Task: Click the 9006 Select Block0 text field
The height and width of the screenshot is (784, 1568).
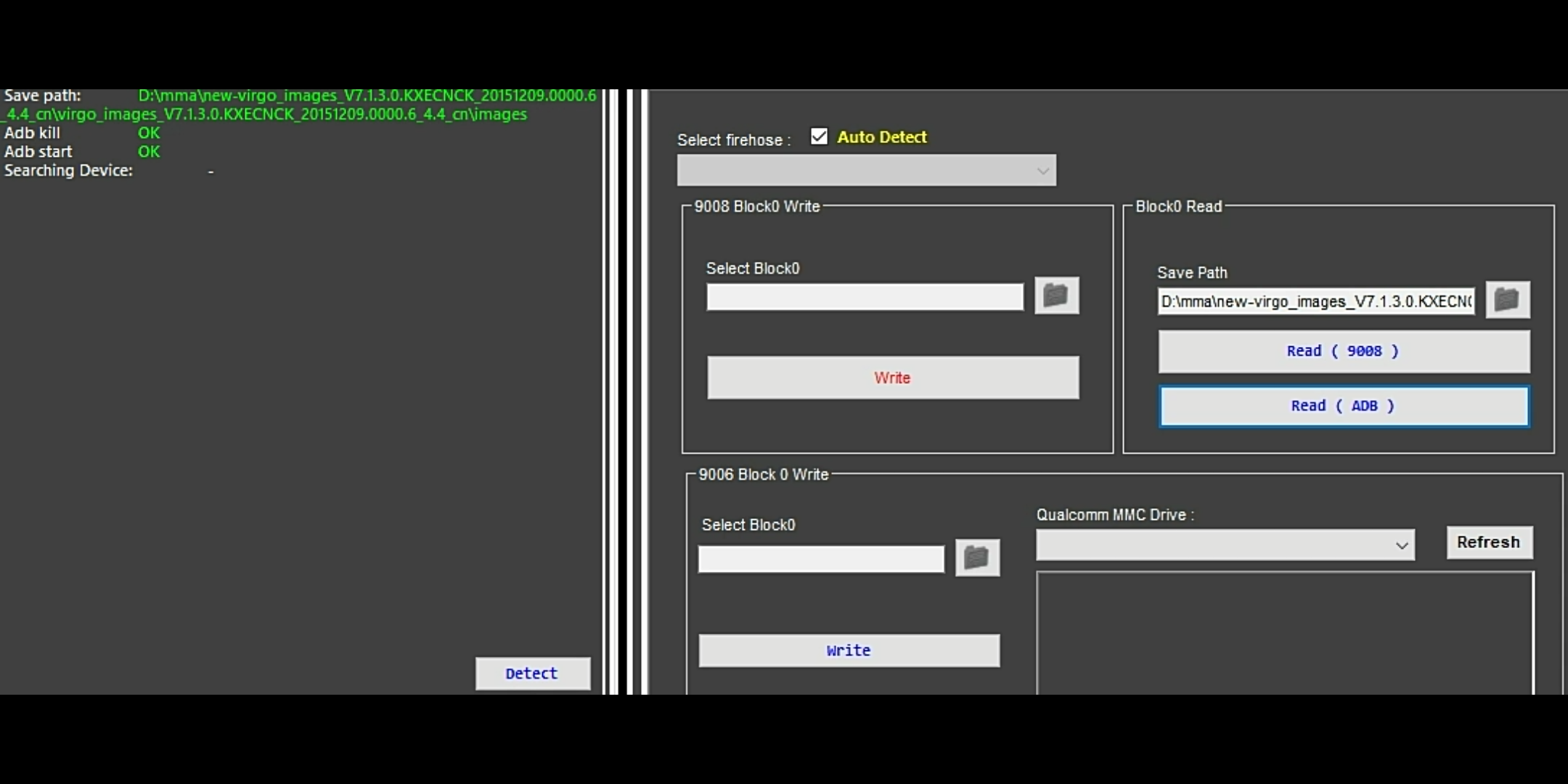Action: pyautogui.click(x=820, y=559)
